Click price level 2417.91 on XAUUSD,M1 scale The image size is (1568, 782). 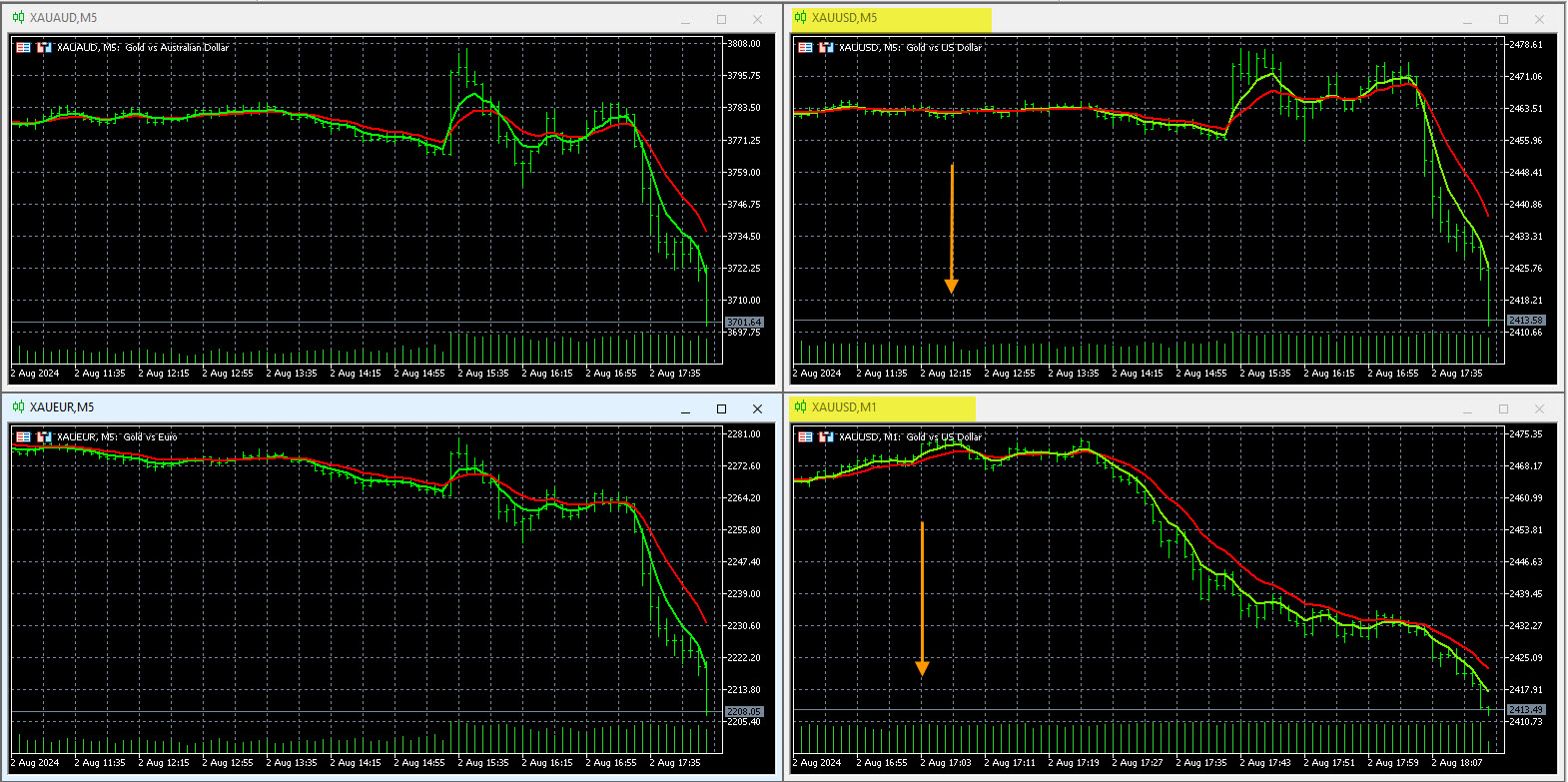click(x=1526, y=689)
